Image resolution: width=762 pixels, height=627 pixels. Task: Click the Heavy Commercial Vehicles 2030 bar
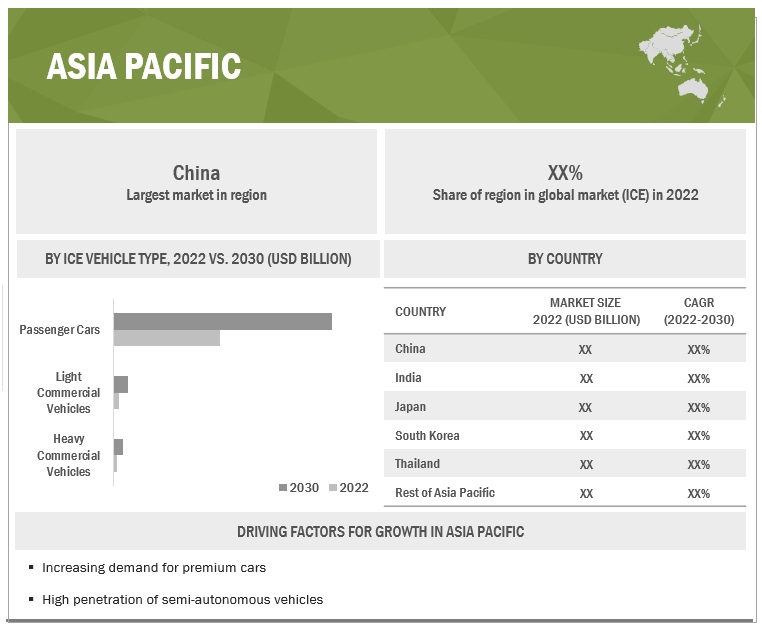point(118,447)
